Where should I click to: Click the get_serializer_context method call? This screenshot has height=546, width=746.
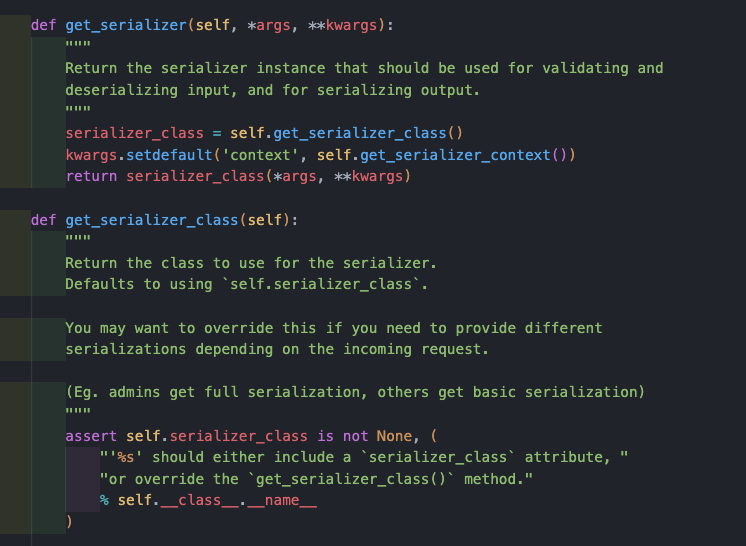pyautogui.click(x=467, y=155)
